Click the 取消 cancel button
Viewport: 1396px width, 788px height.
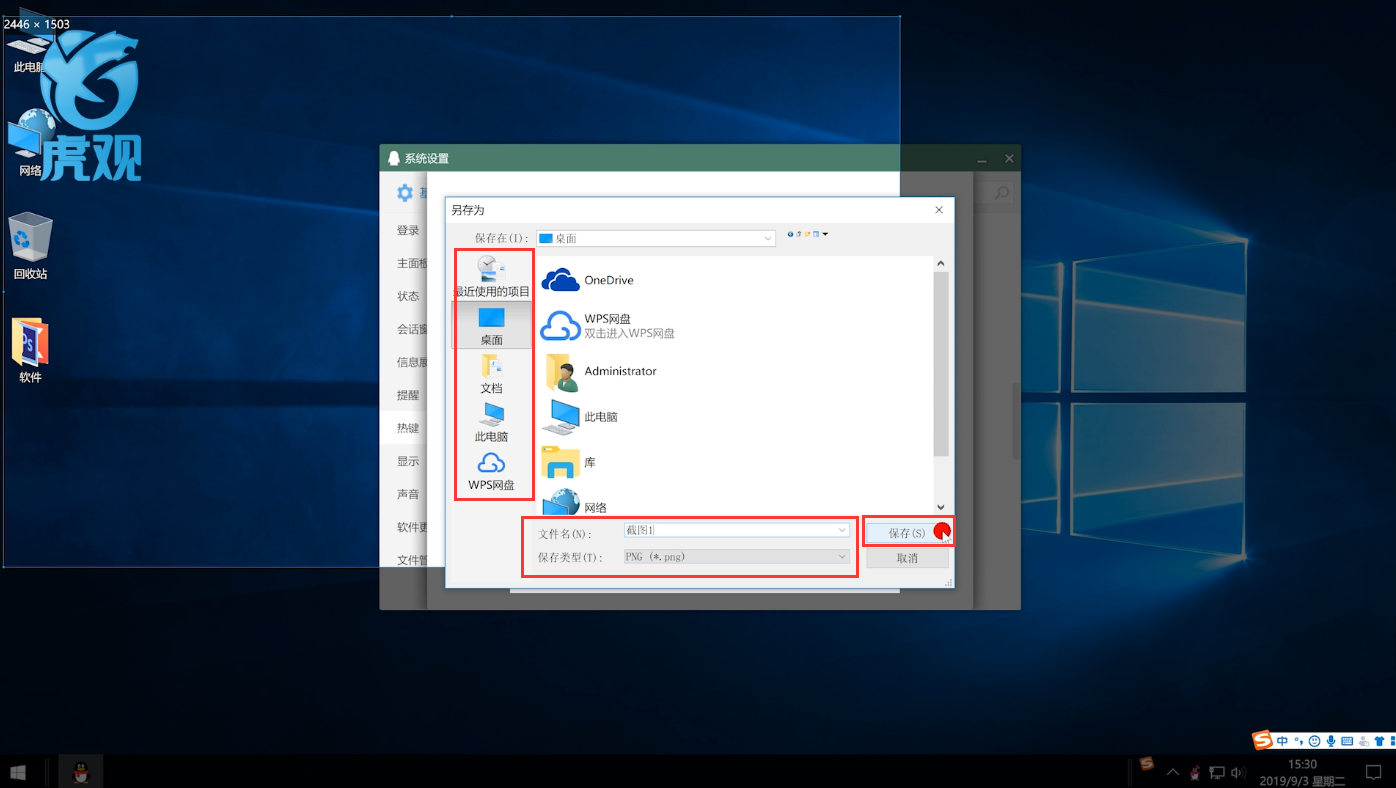click(907, 558)
